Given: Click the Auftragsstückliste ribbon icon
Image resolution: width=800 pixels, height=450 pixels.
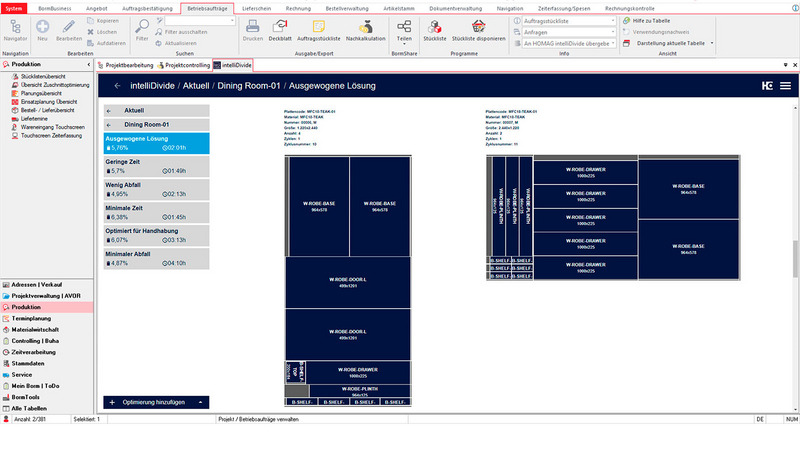Looking at the screenshot, I should click(x=319, y=28).
